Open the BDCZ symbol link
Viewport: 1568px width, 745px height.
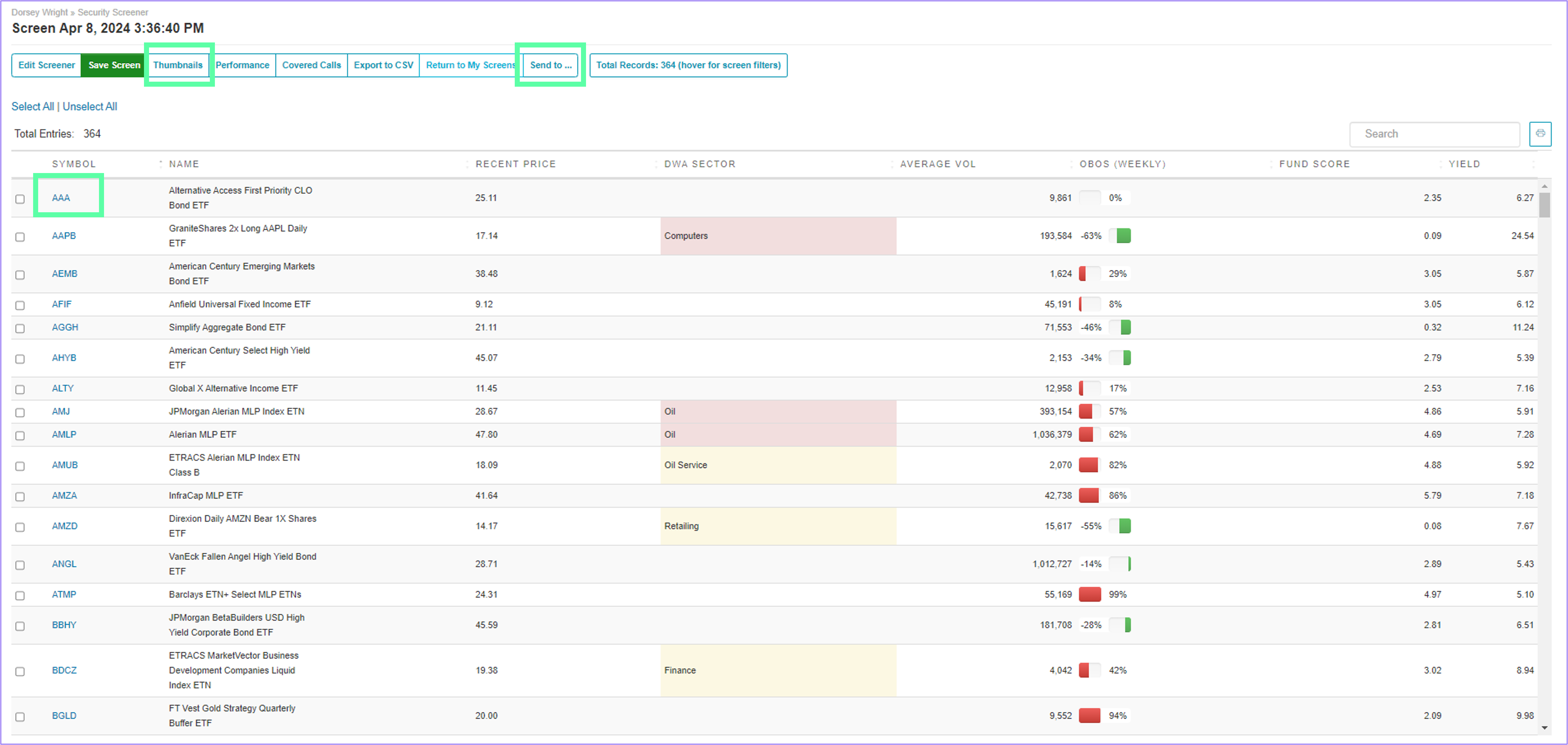(x=64, y=670)
